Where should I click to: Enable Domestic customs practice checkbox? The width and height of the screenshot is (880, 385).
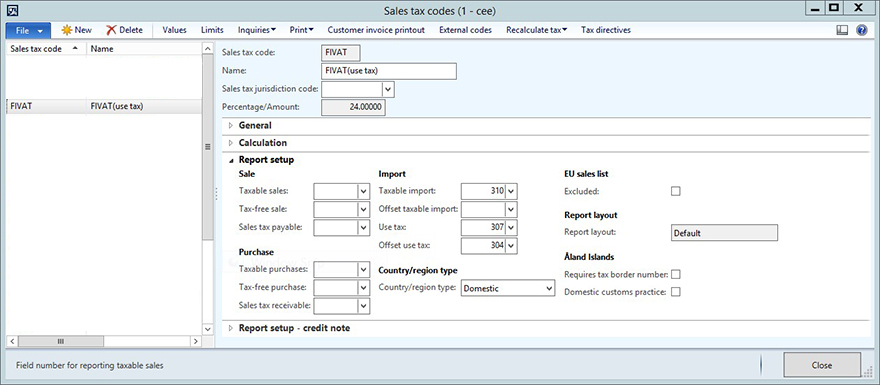pyautogui.click(x=676, y=292)
